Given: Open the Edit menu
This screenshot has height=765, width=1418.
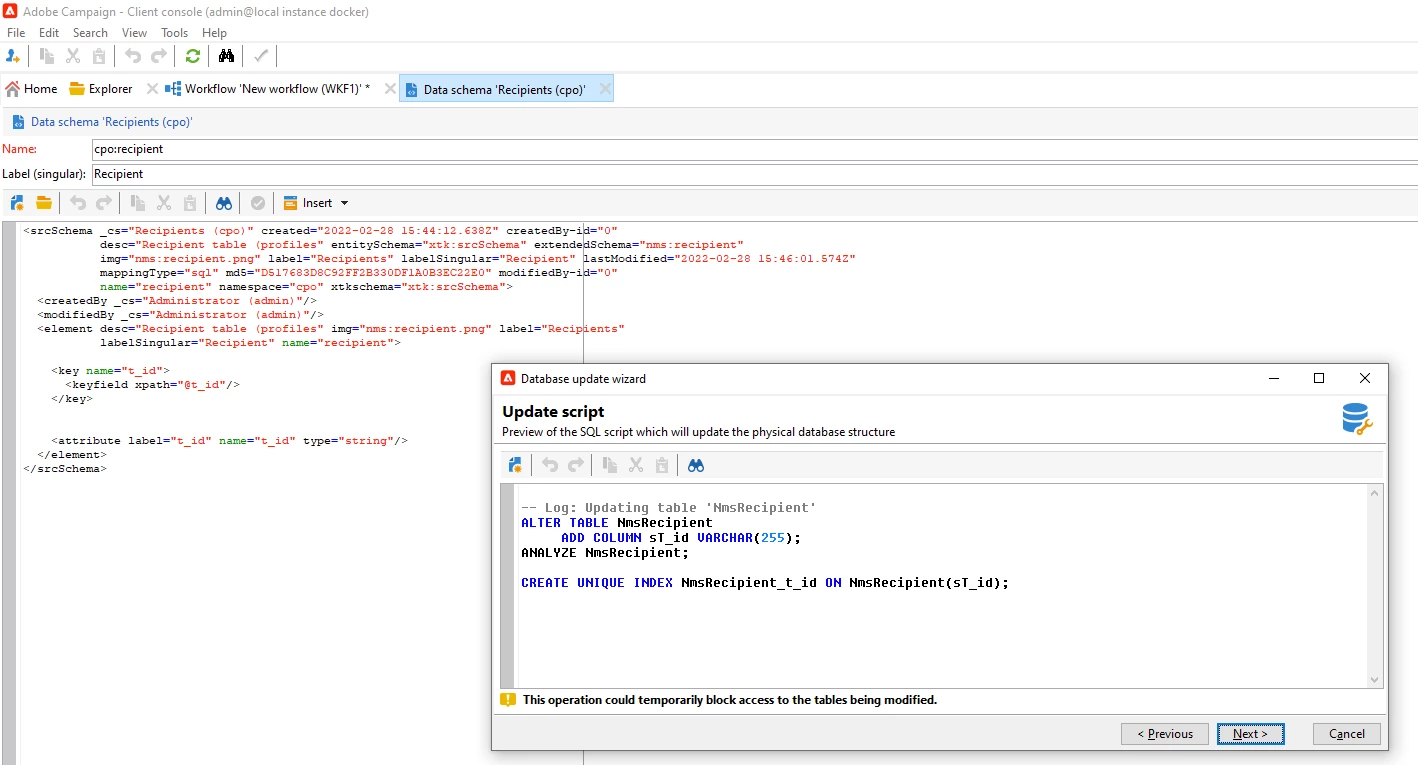Looking at the screenshot, I should pos(49,33).
